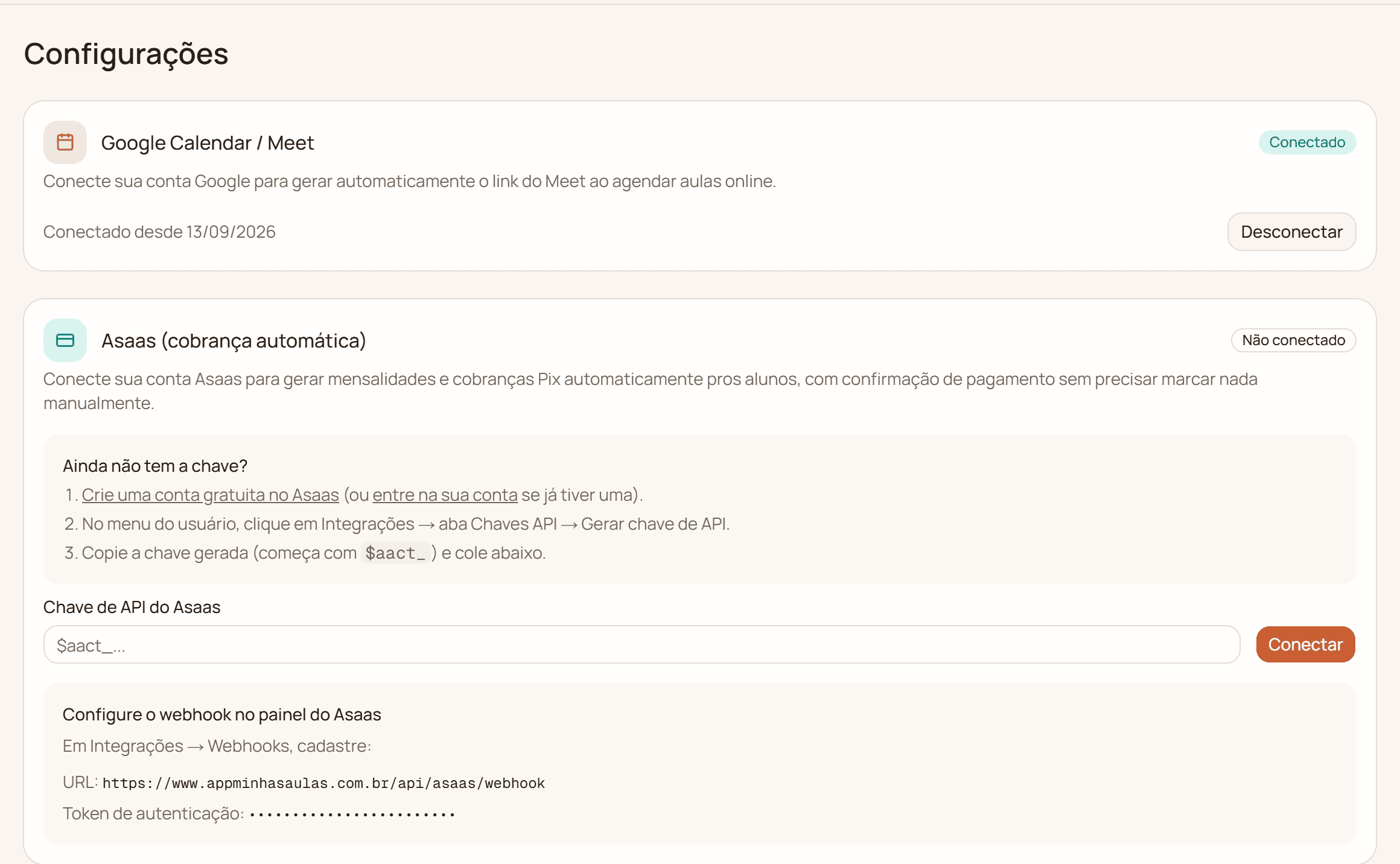Open the 'Crie uma conta gratuita no Asaas' link
Viewport: 1400px width, 864px height.
point(210,495)
